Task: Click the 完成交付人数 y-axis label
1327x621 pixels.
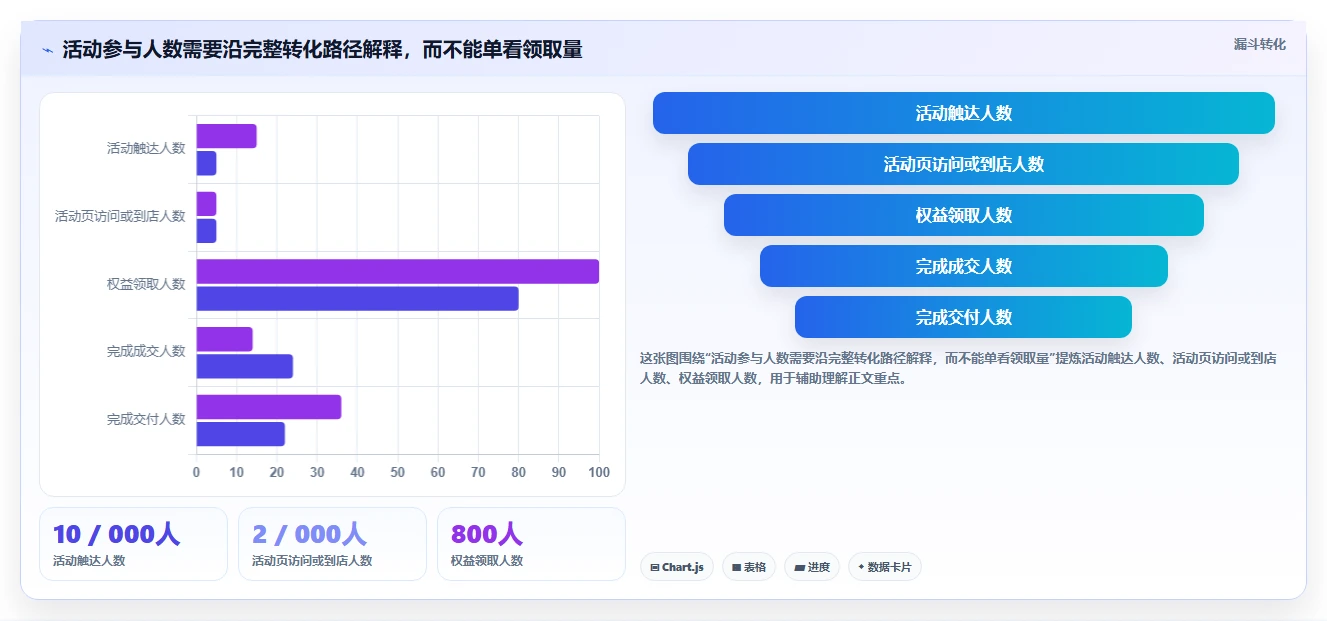Action: click(146, 419)
